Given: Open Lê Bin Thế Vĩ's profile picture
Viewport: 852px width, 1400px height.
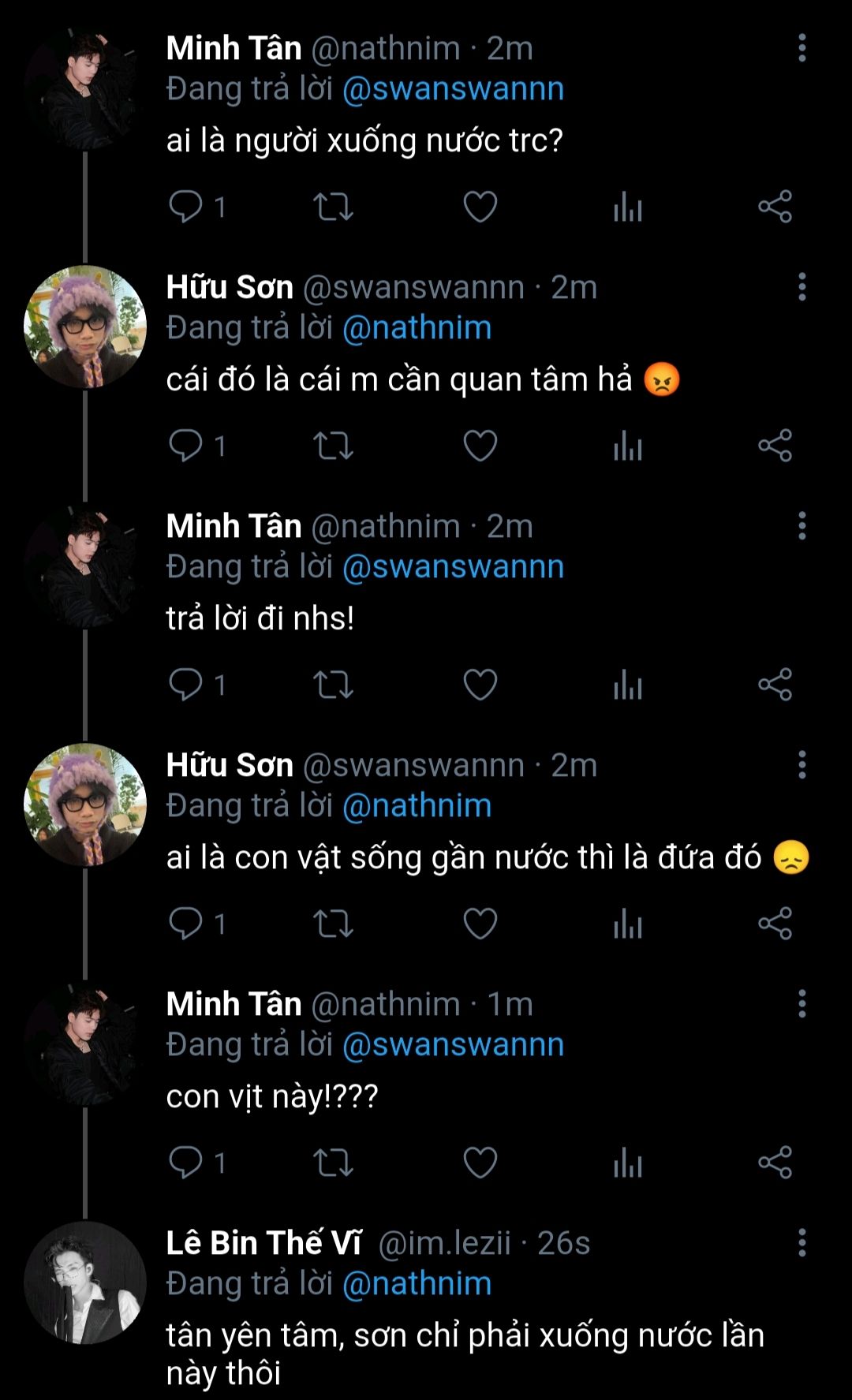Looking at the screenshot, I should click(85, 1282).
